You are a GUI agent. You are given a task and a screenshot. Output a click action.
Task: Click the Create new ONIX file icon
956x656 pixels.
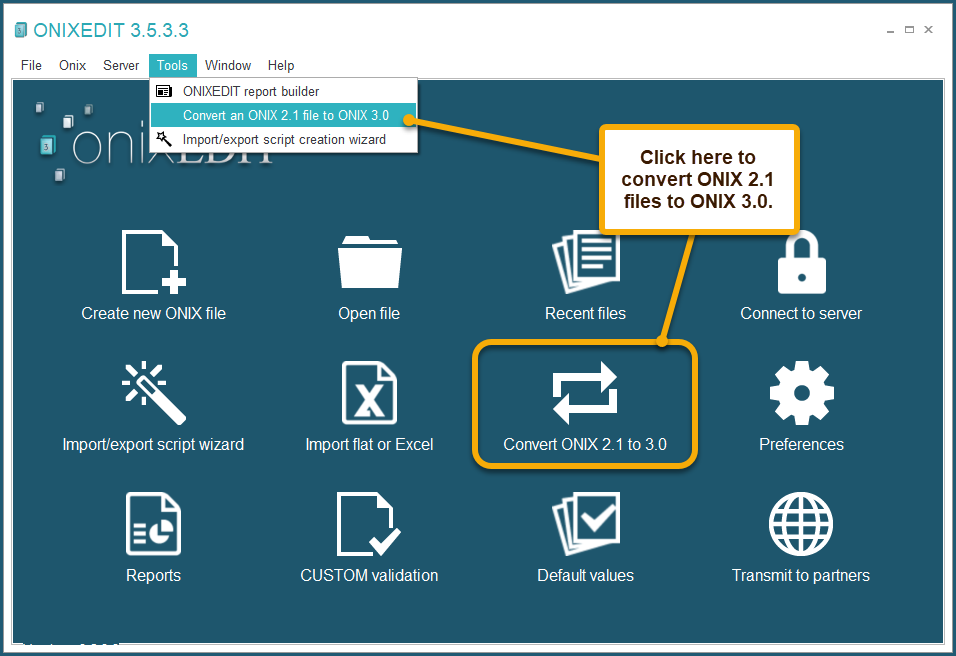click(154, 262)
